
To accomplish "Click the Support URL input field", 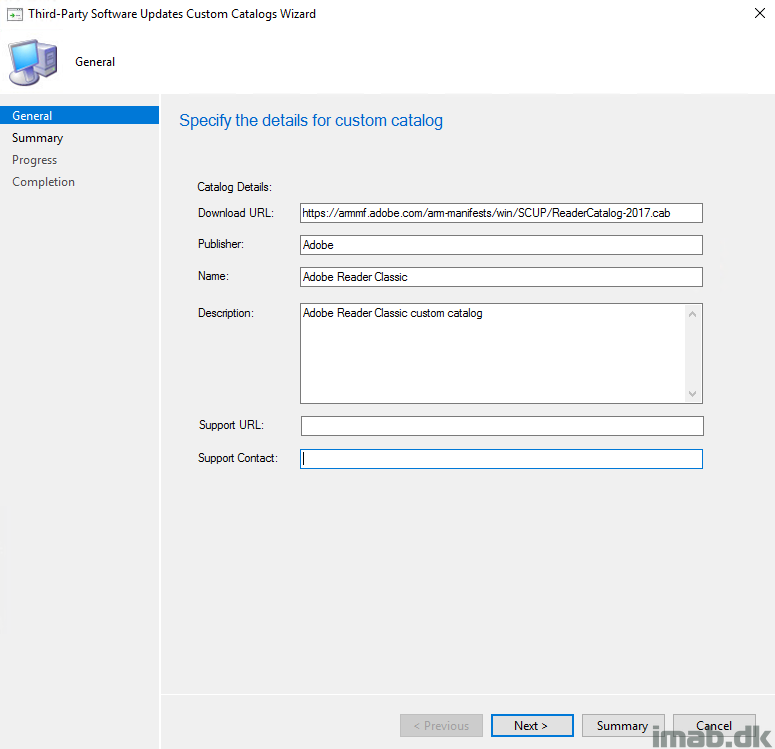I will click(502, 426).
